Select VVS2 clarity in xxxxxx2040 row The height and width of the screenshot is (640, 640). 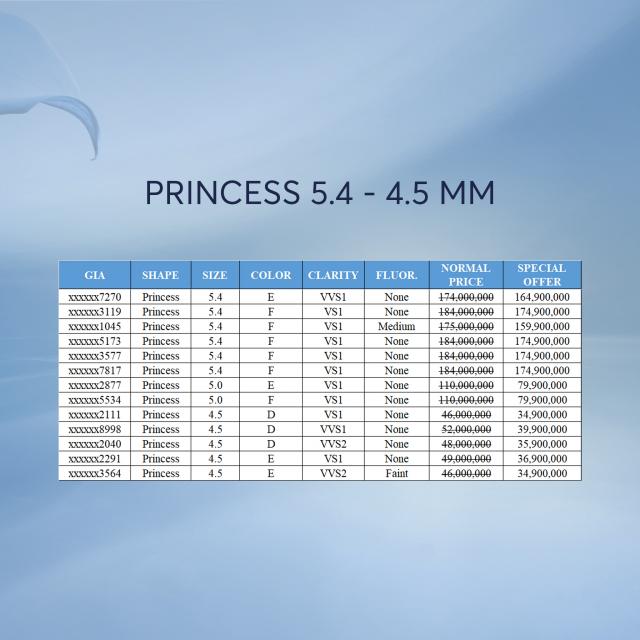pos(333,444)
